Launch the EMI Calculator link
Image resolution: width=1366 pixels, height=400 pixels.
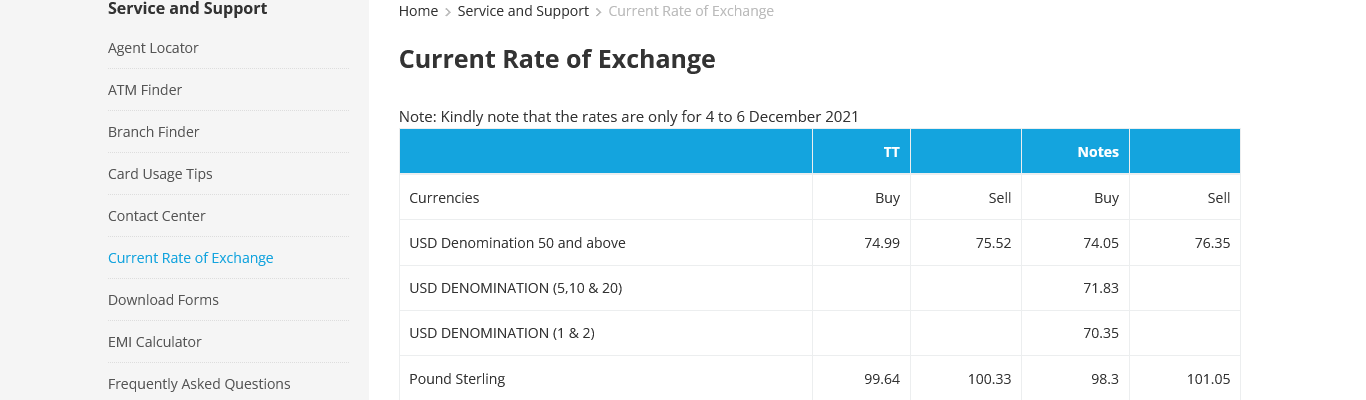click(155, 342)
